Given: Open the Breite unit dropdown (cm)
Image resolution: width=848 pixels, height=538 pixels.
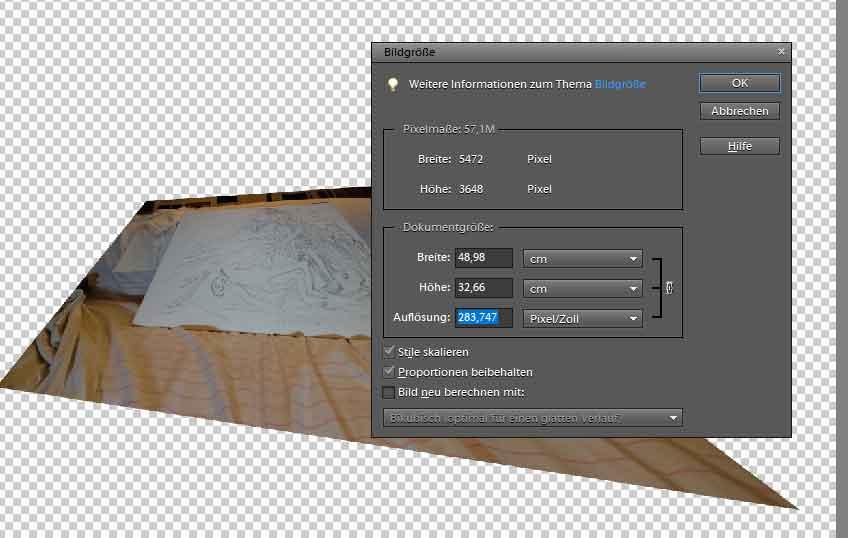Looking at the screenshot, I should point(583,259).
